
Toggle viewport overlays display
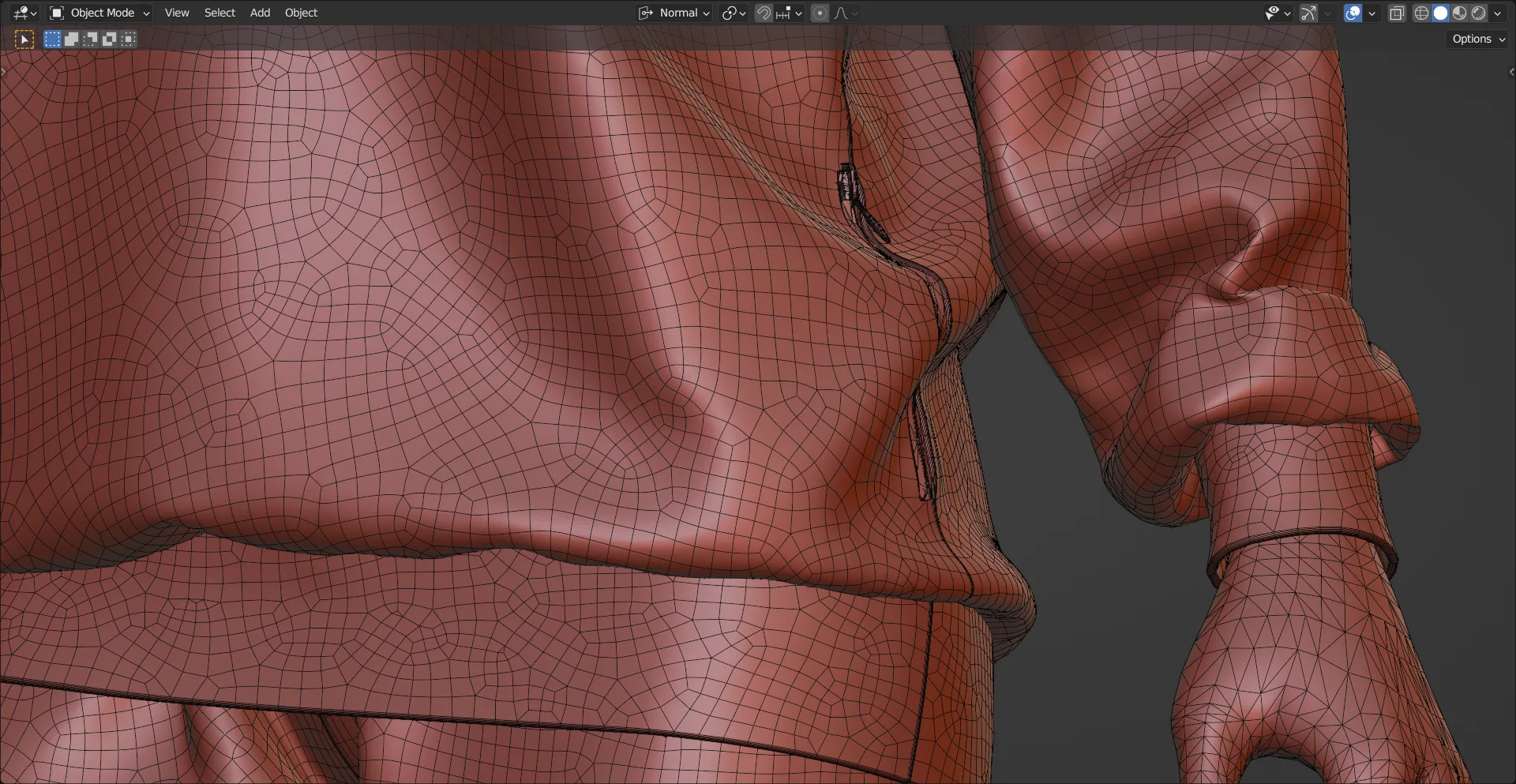click(1353, 13)
